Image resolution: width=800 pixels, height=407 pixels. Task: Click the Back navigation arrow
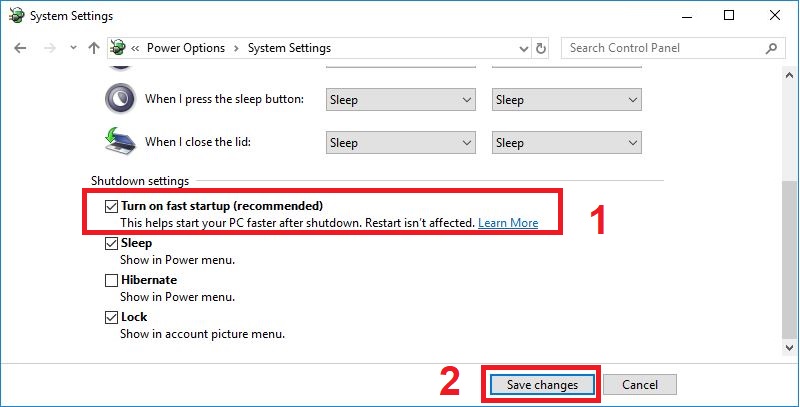[20, 48]
